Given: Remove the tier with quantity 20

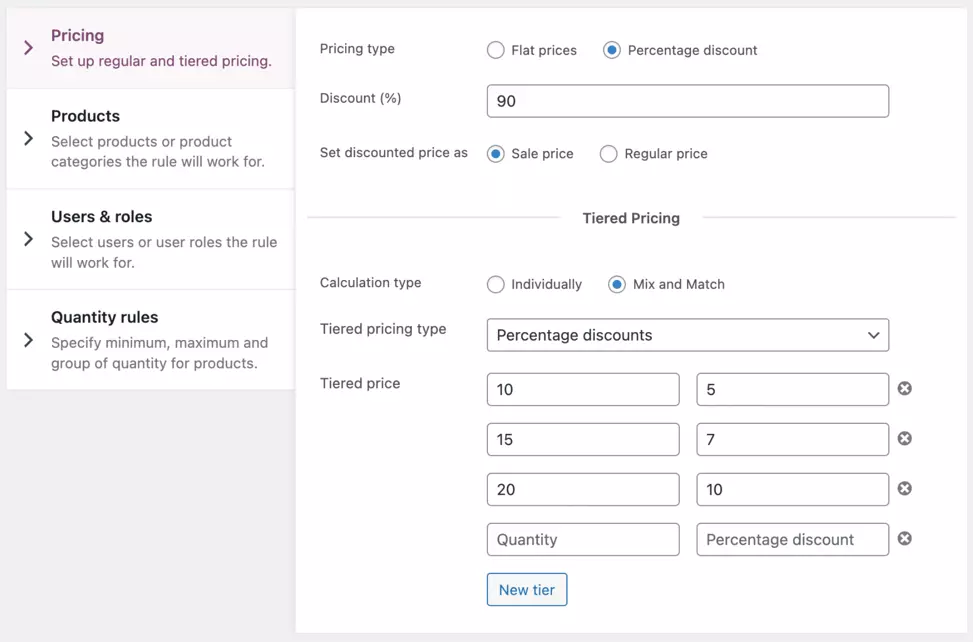Looking at the screenshot, I should coord(904,488).
